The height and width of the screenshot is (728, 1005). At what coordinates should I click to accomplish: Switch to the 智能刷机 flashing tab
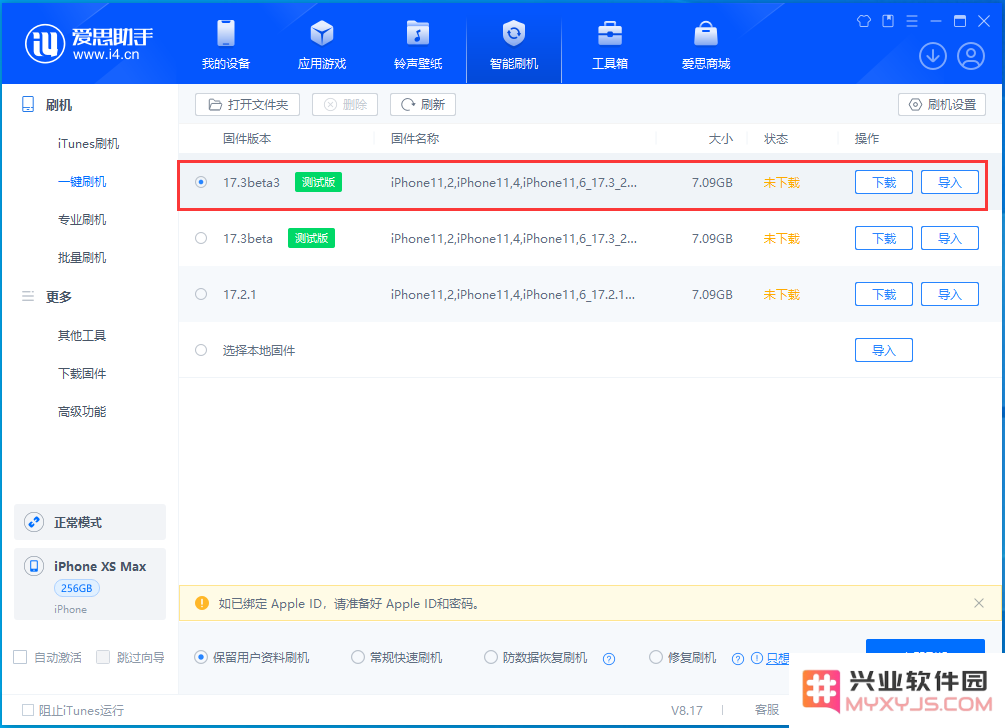(x=514, y=45)
